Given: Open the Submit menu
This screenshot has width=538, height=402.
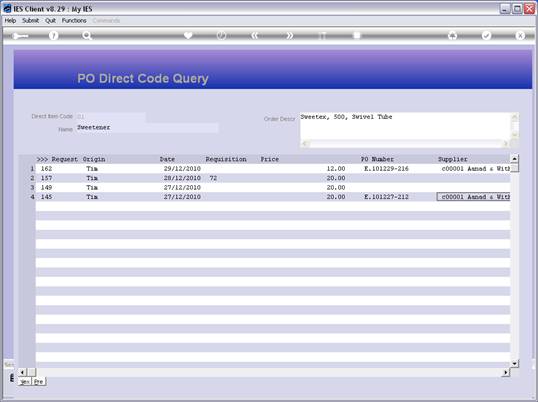Looking at the screenshot, I should coord(31,21).
